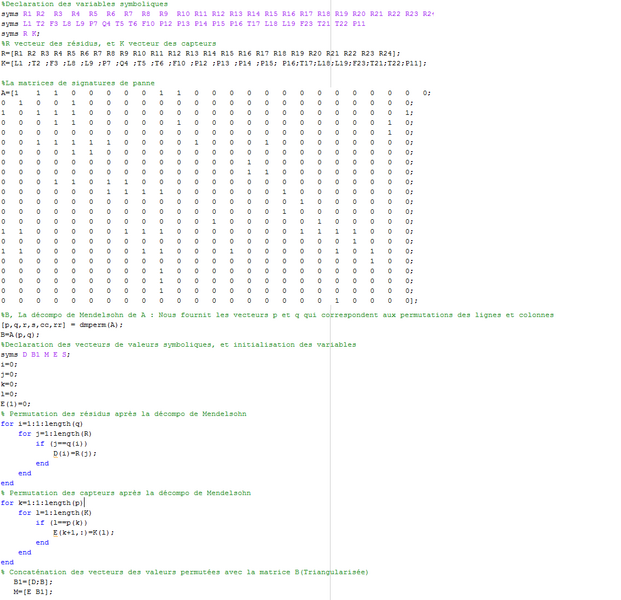Click the 'R=[R1 R2 R3' vector definition line
Image resolution: width=621 pixels, height=600 pixels.
tap(100, 52)
